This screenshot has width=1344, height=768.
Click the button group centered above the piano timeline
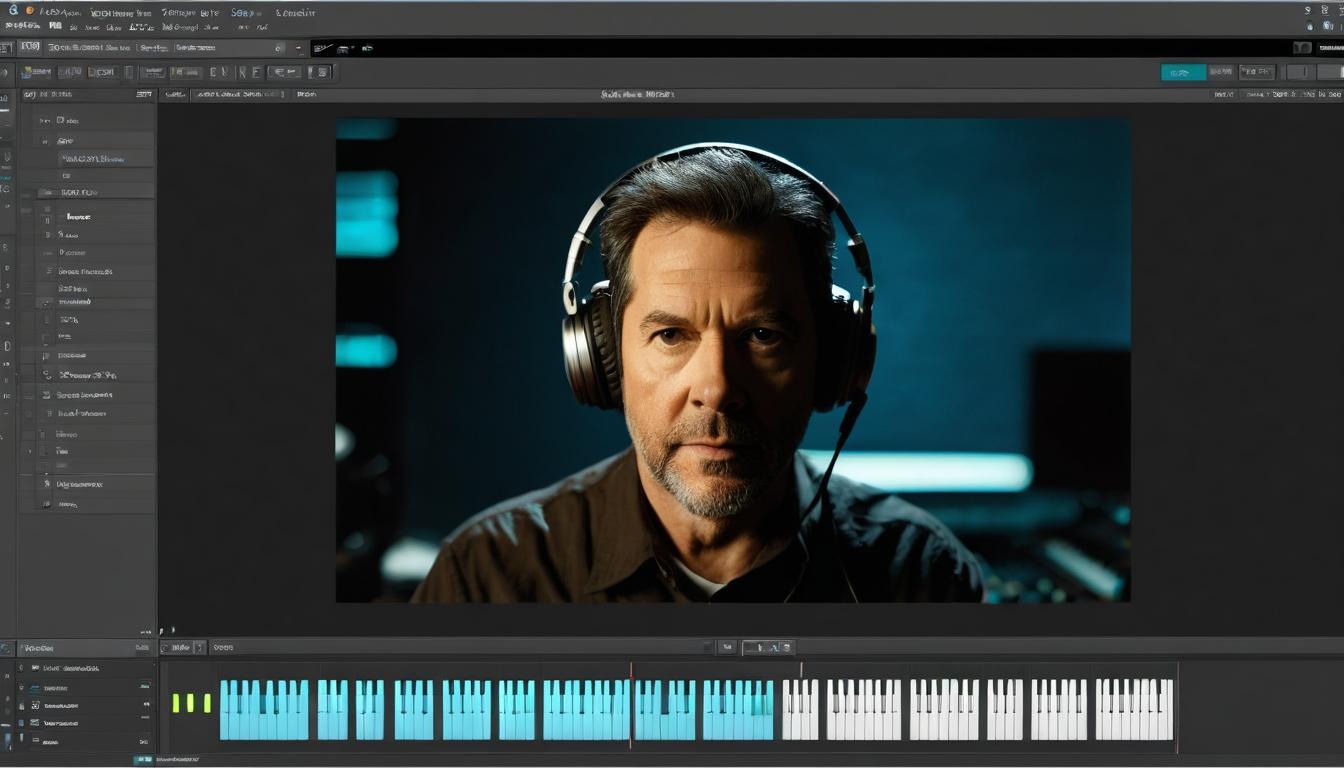pyautogui.click(x=768, y=648)
